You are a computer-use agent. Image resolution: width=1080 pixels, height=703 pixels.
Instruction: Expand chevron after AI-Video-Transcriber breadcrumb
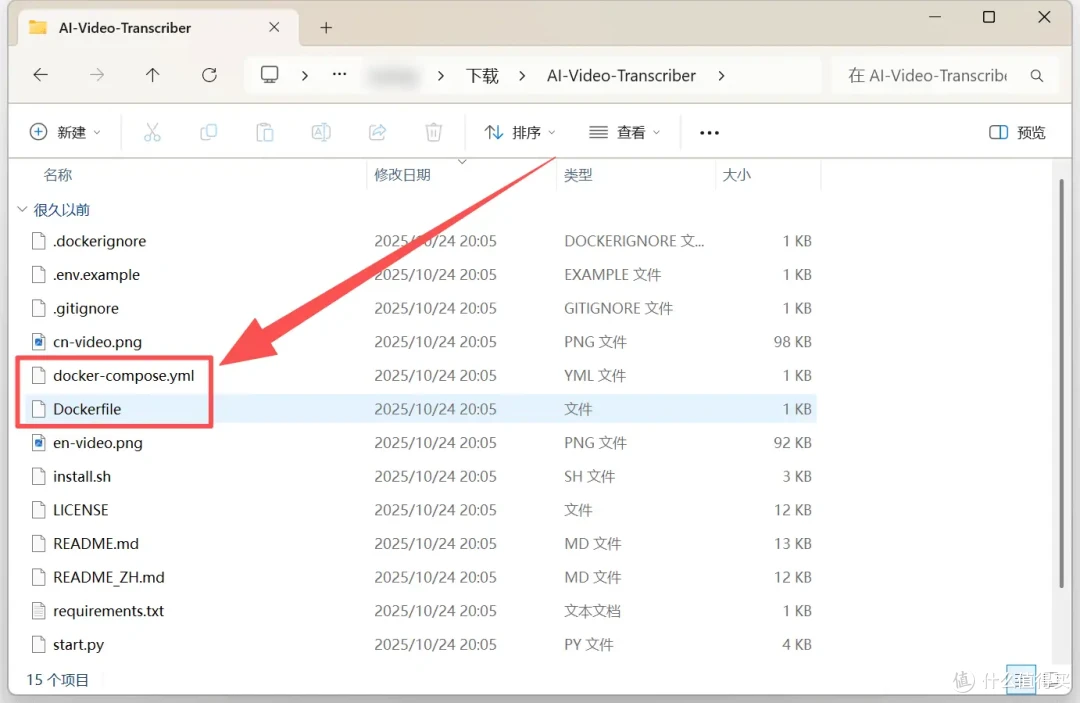(721, 76)
